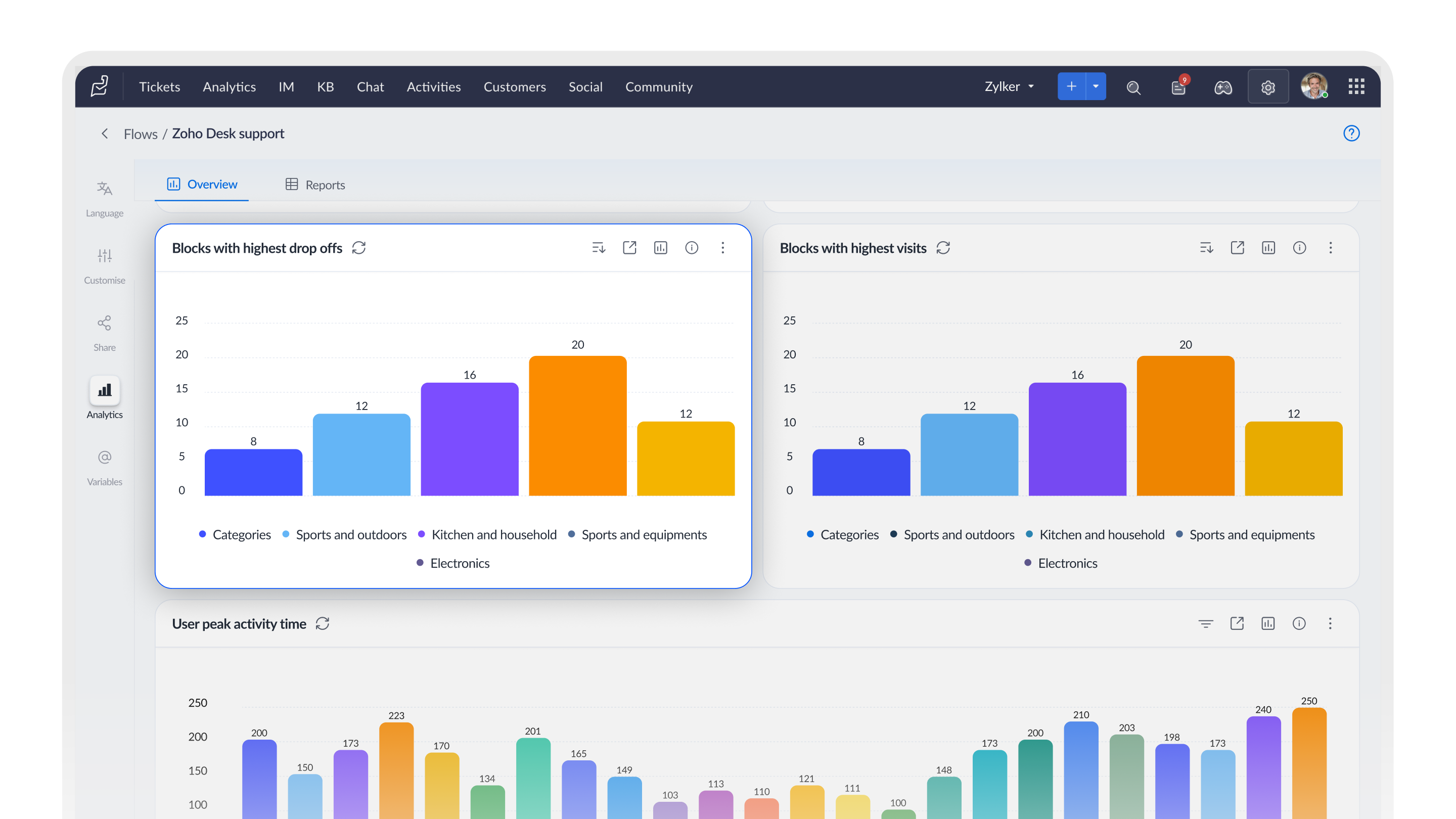Open Customise in the left sidebar
The image size is (1456, 819).
[105, 265]
